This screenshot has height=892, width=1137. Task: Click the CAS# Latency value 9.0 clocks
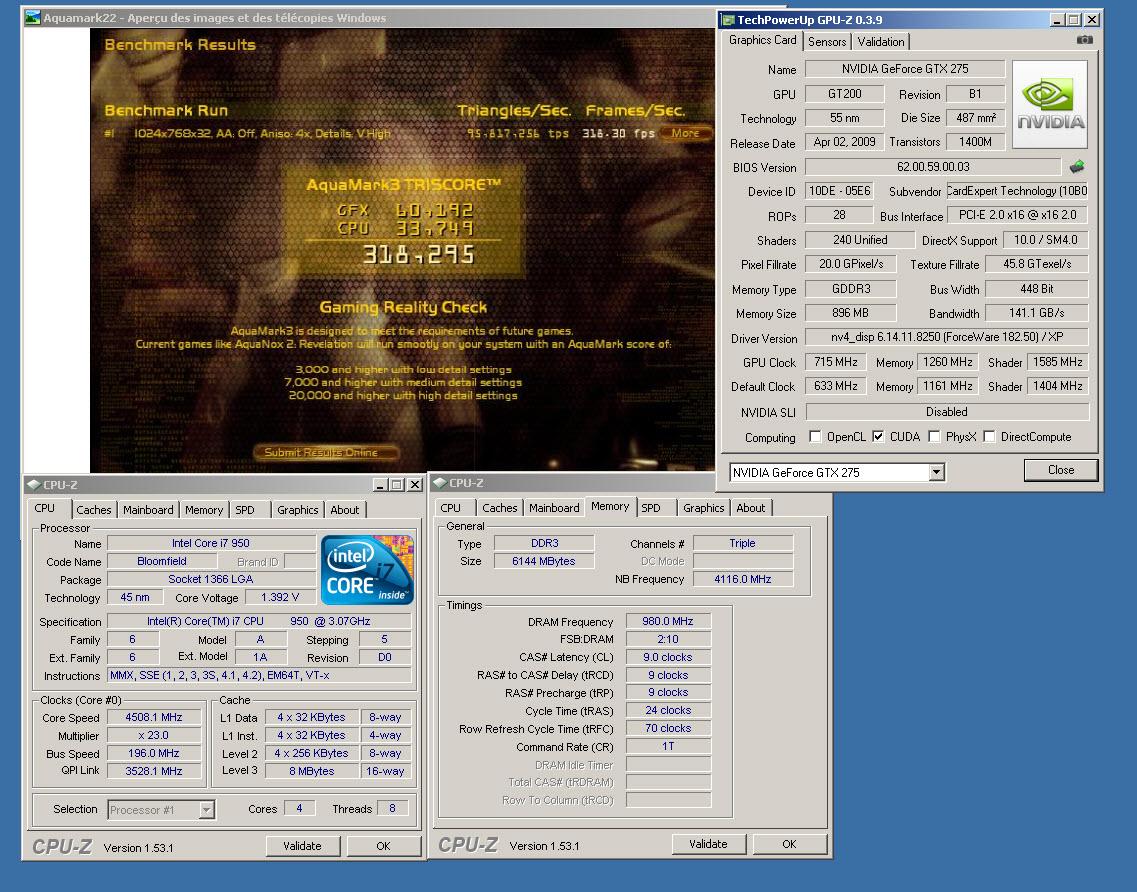coord(668,657)
